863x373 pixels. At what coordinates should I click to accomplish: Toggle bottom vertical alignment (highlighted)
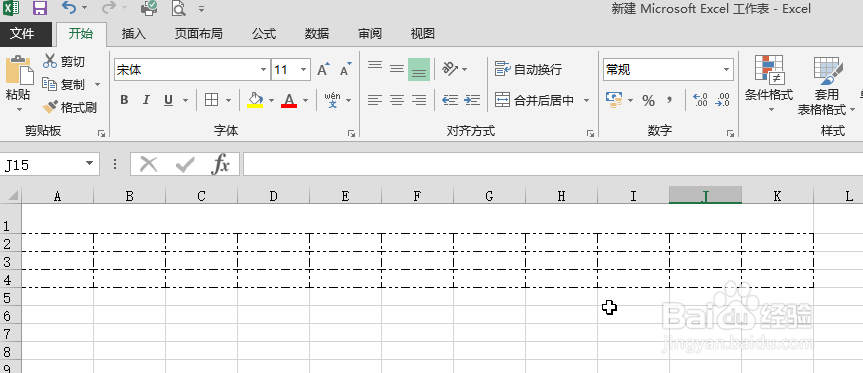click(x=419, y=69)
